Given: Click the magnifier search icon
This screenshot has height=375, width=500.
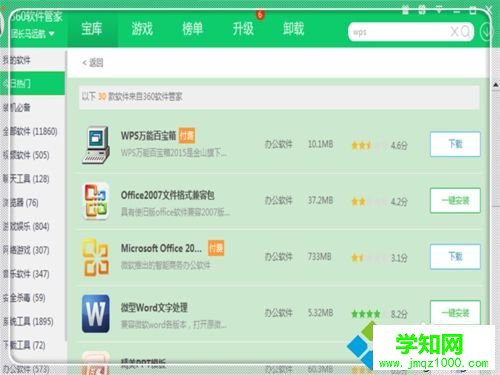Looking at the screenshot, I should click(465, 32).
